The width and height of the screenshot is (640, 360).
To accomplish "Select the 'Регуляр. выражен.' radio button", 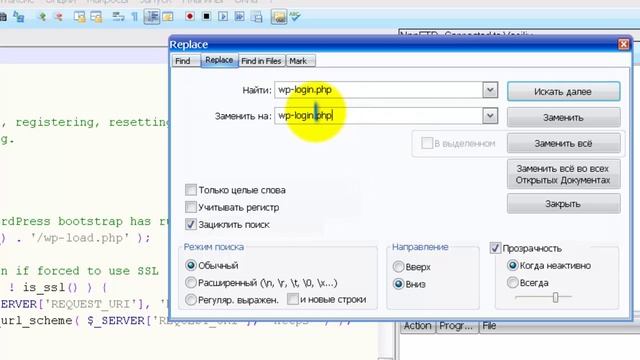I will tap(191, 300).
